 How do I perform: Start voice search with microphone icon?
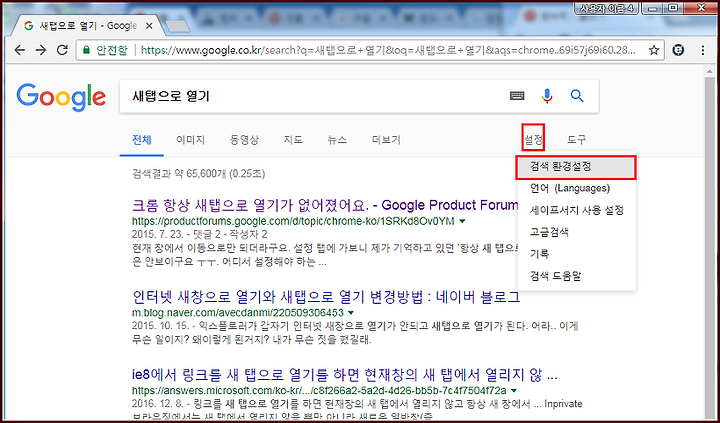coord(547,96)
